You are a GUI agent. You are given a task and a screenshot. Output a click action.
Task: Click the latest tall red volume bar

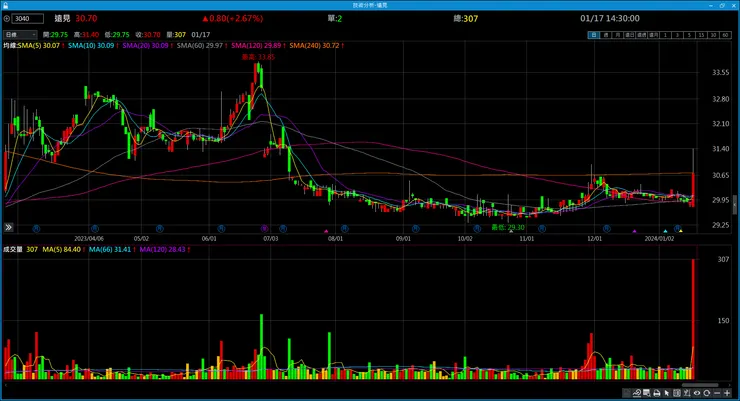tap(693, 319)
